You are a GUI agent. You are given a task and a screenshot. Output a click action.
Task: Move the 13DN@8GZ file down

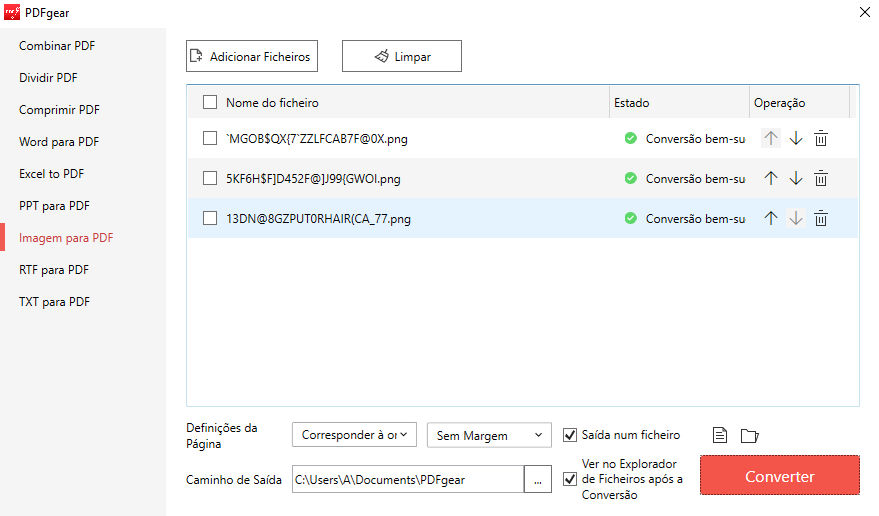click(x=795, y=218)
